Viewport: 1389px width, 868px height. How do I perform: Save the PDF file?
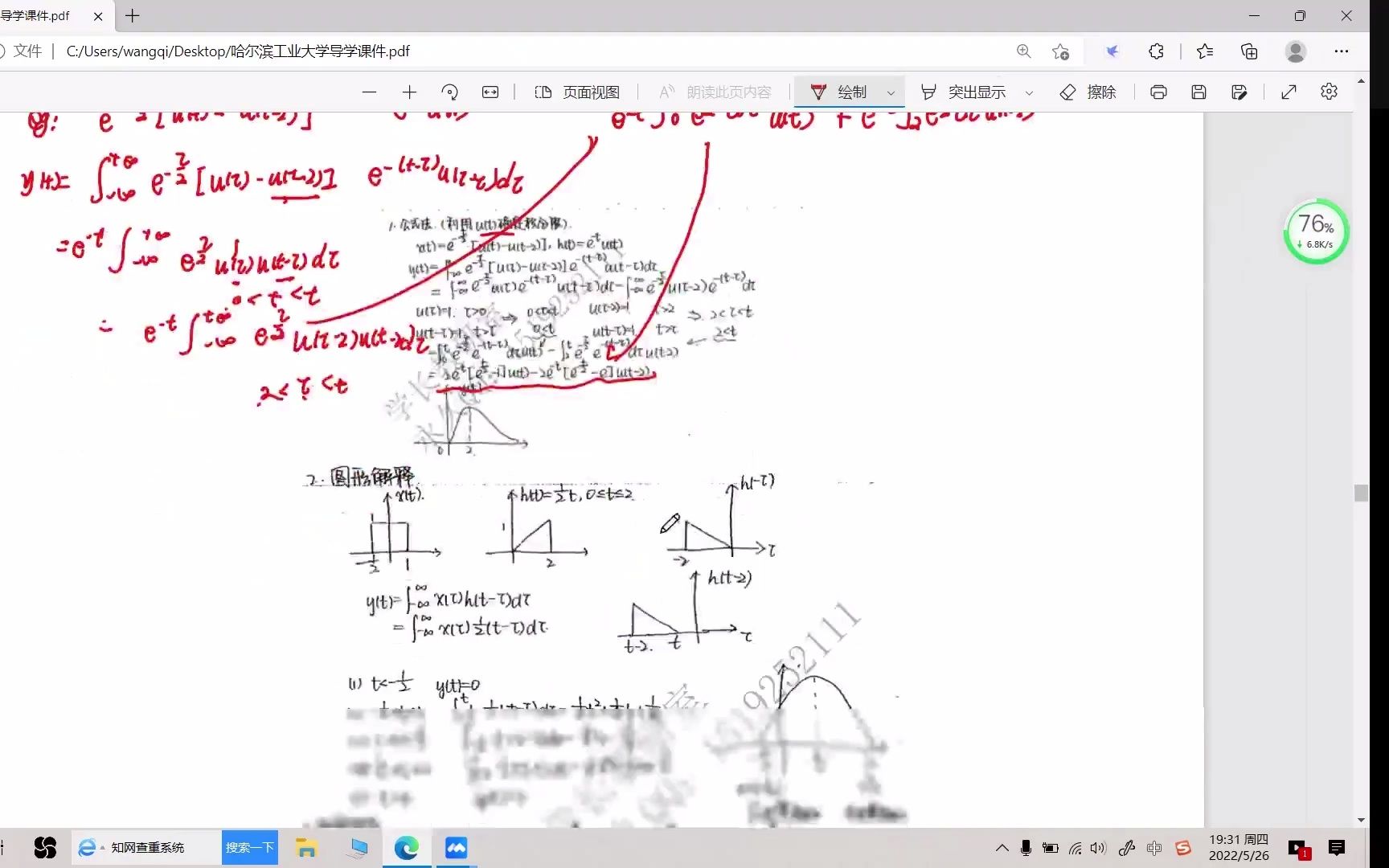(x=1198, y=92)
